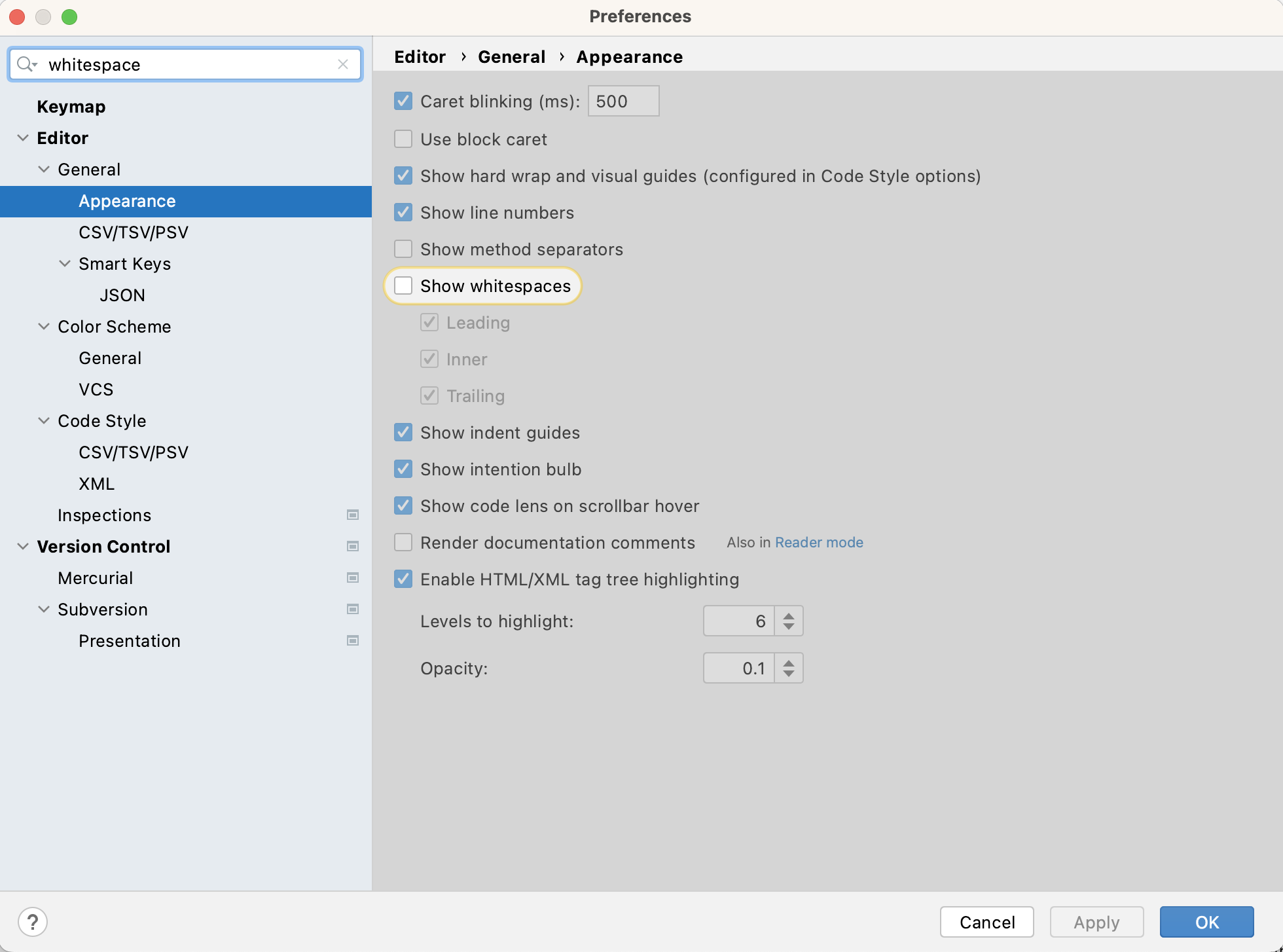Enable the Show whitespaces checkbox
This screenshot has height=952, width=1283.
pos(403,286)
